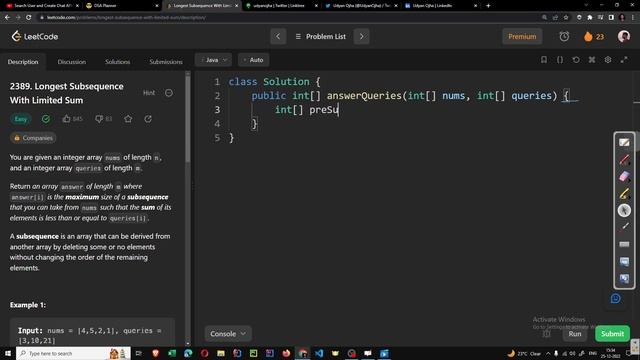Image resolution: width=640 pixels, height=360 pixels.
Task: Like the problem with thumbs up
Action: 72,119
